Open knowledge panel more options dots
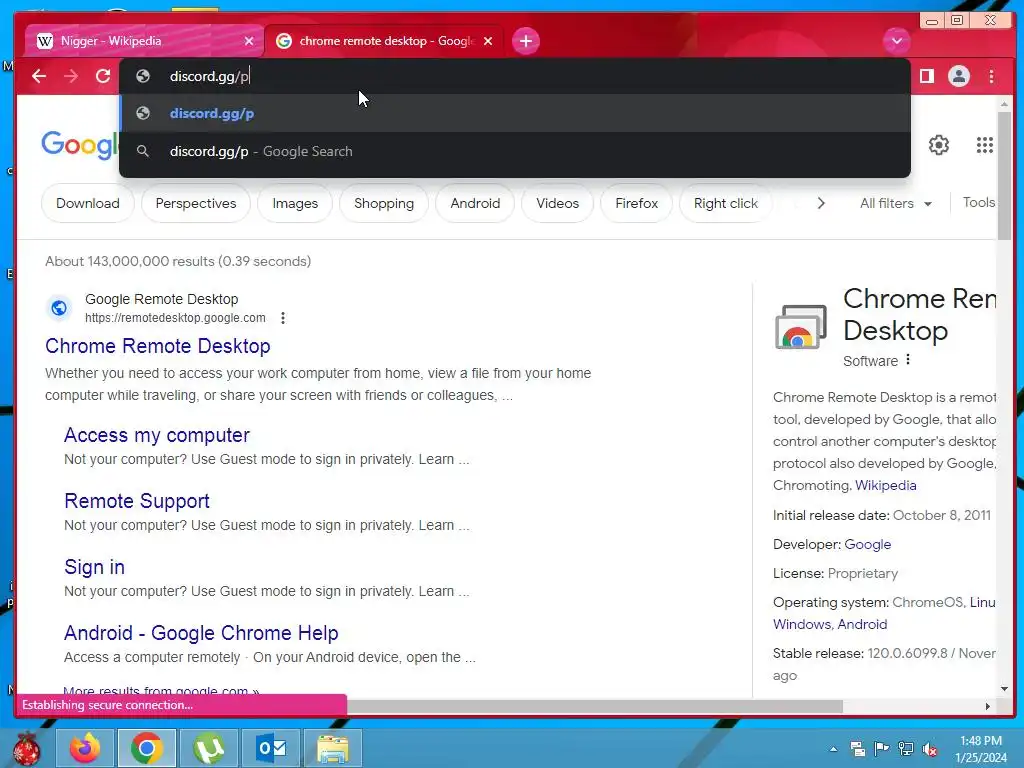The height and width of the screenshot is (768, 1024). pos(908,360)
